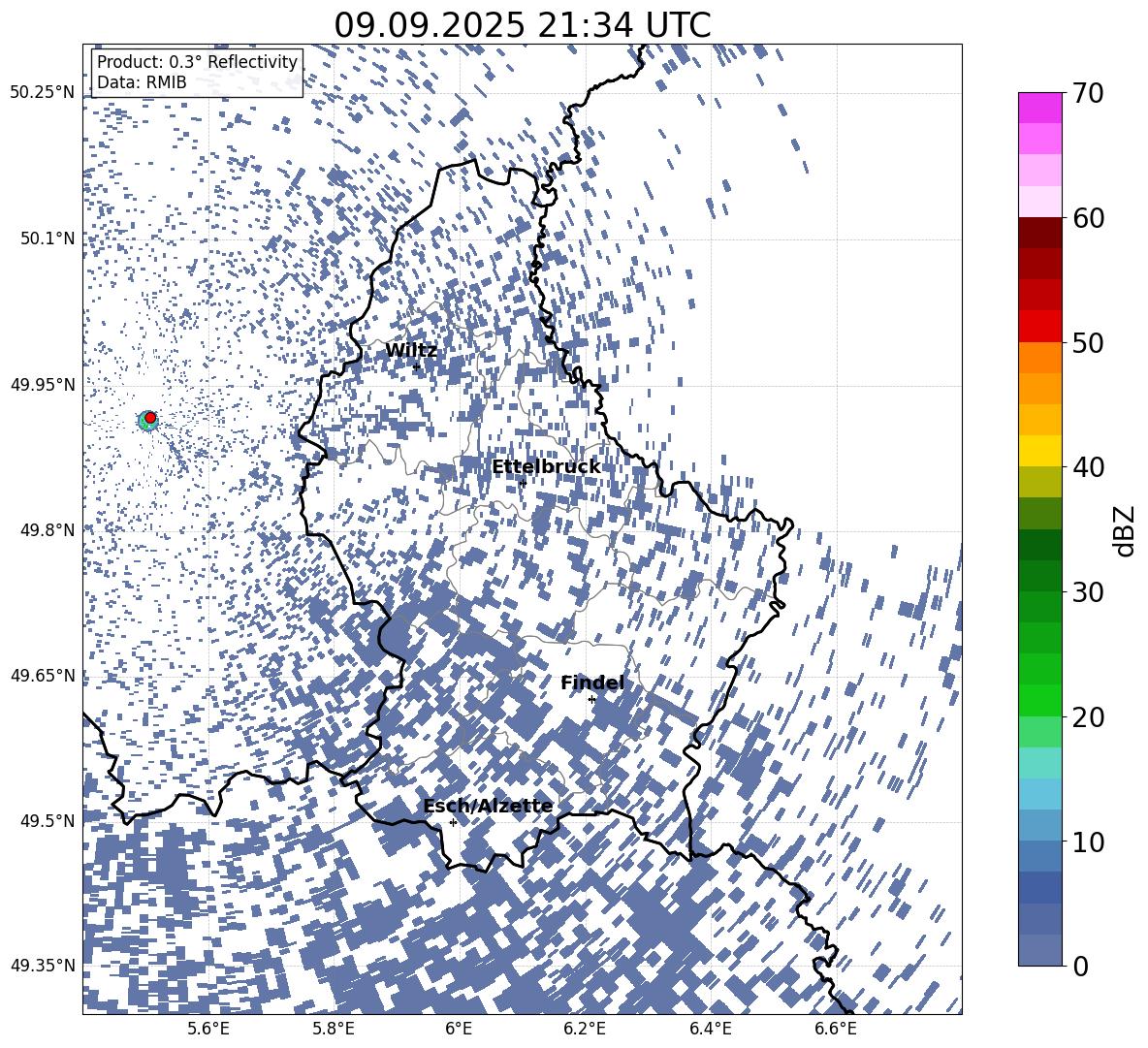Viewport: 1148px width, 1048px height.
Task: Click the Esch/Alzette cross marker
Action: coord(453,822)
